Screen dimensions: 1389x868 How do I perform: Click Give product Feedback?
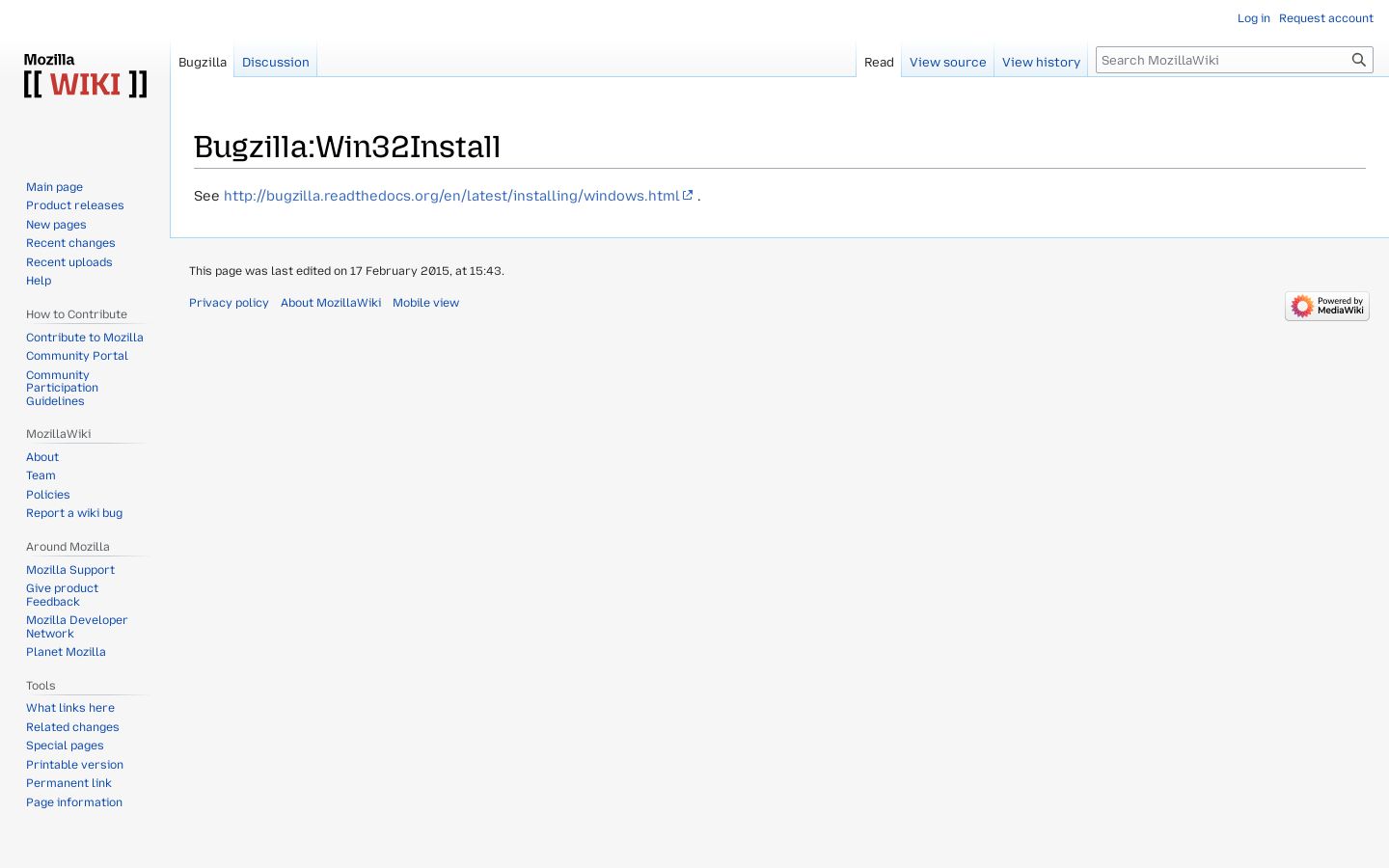tap(62, 595)
